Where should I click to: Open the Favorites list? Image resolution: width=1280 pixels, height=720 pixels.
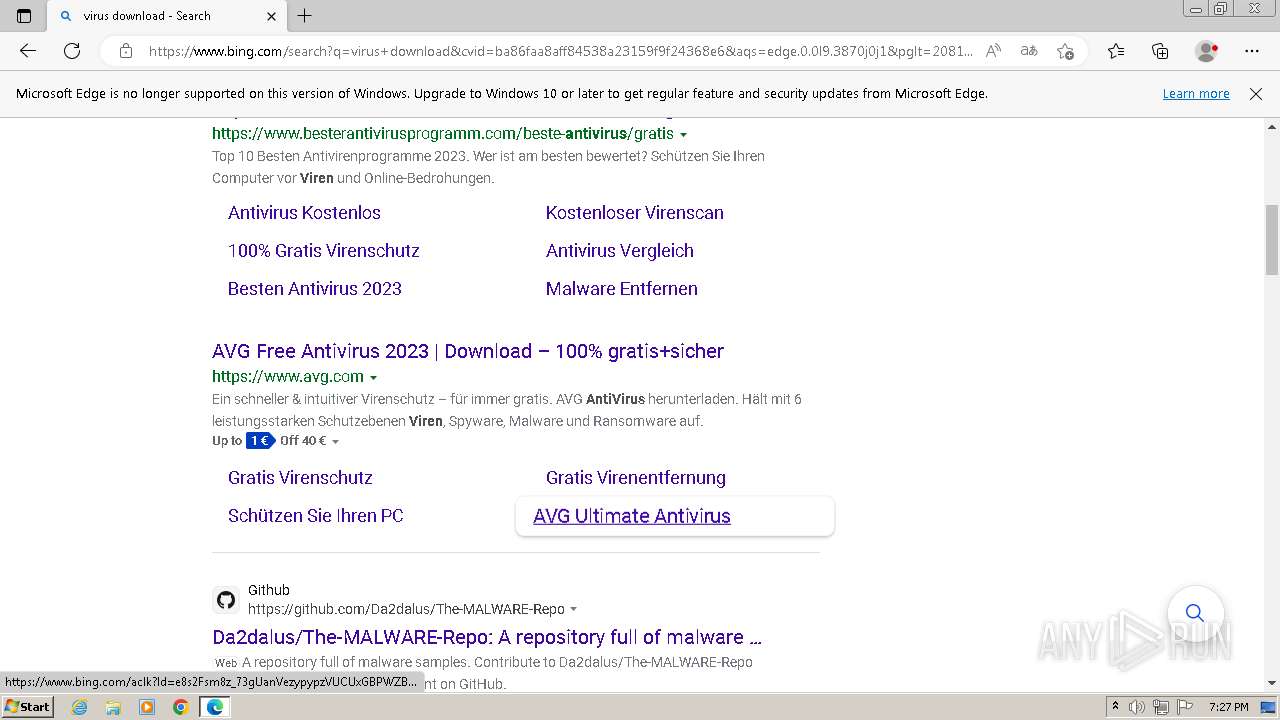point(1116,51)
